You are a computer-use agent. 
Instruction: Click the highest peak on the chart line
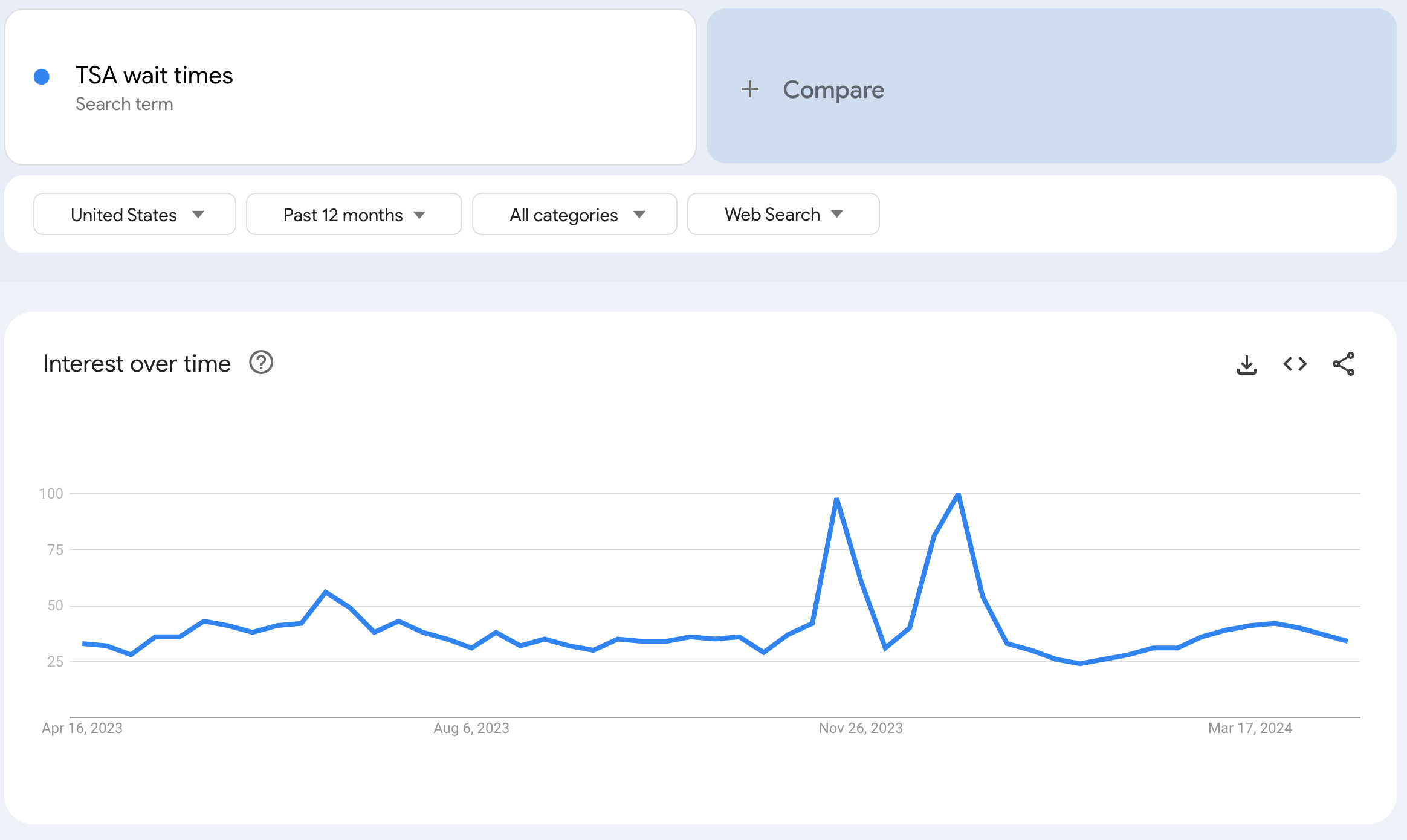point(959,494)
